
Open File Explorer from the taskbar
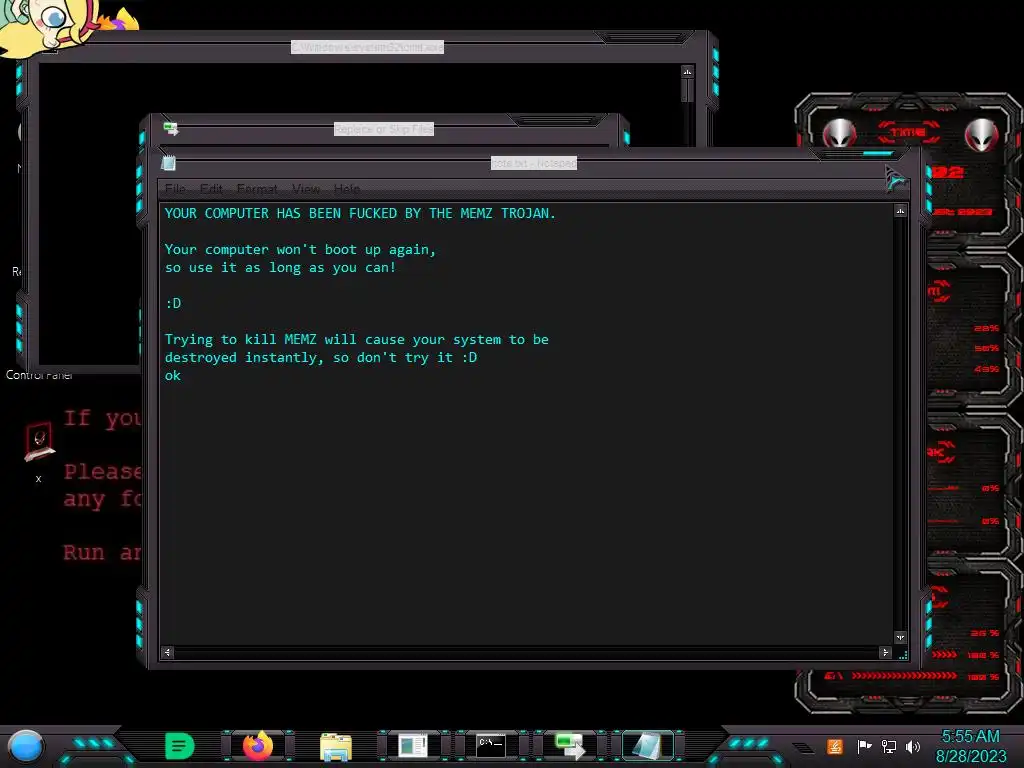pos(336,747)
